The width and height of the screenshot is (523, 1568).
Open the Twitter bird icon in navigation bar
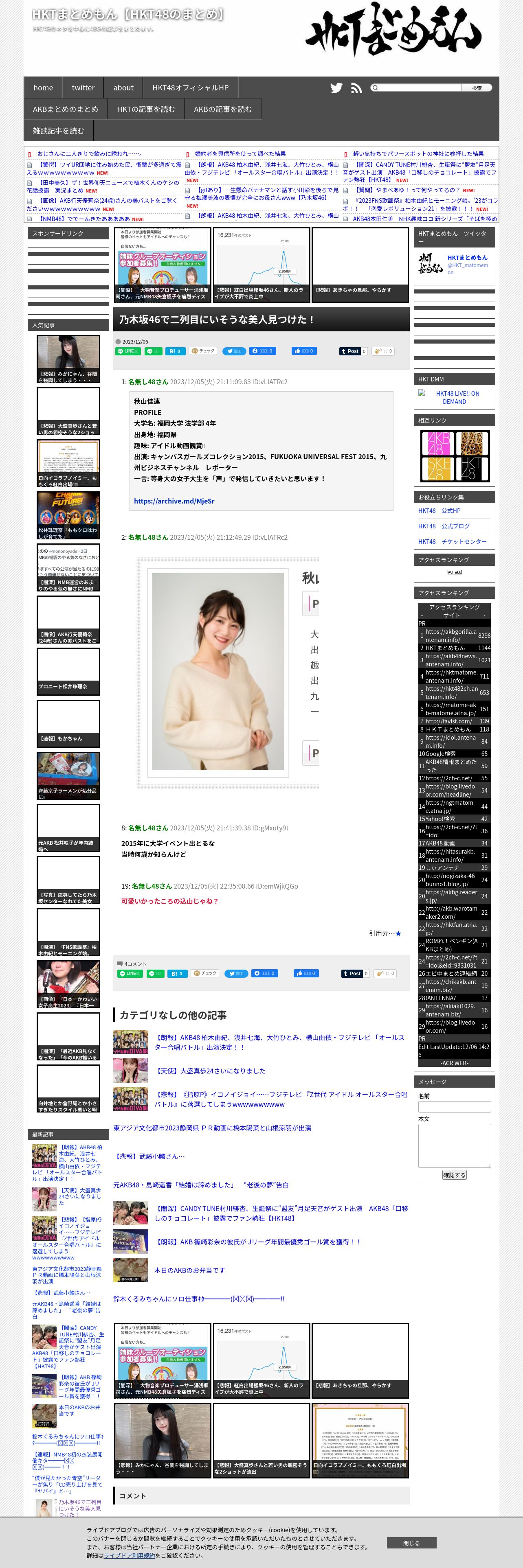336,88
